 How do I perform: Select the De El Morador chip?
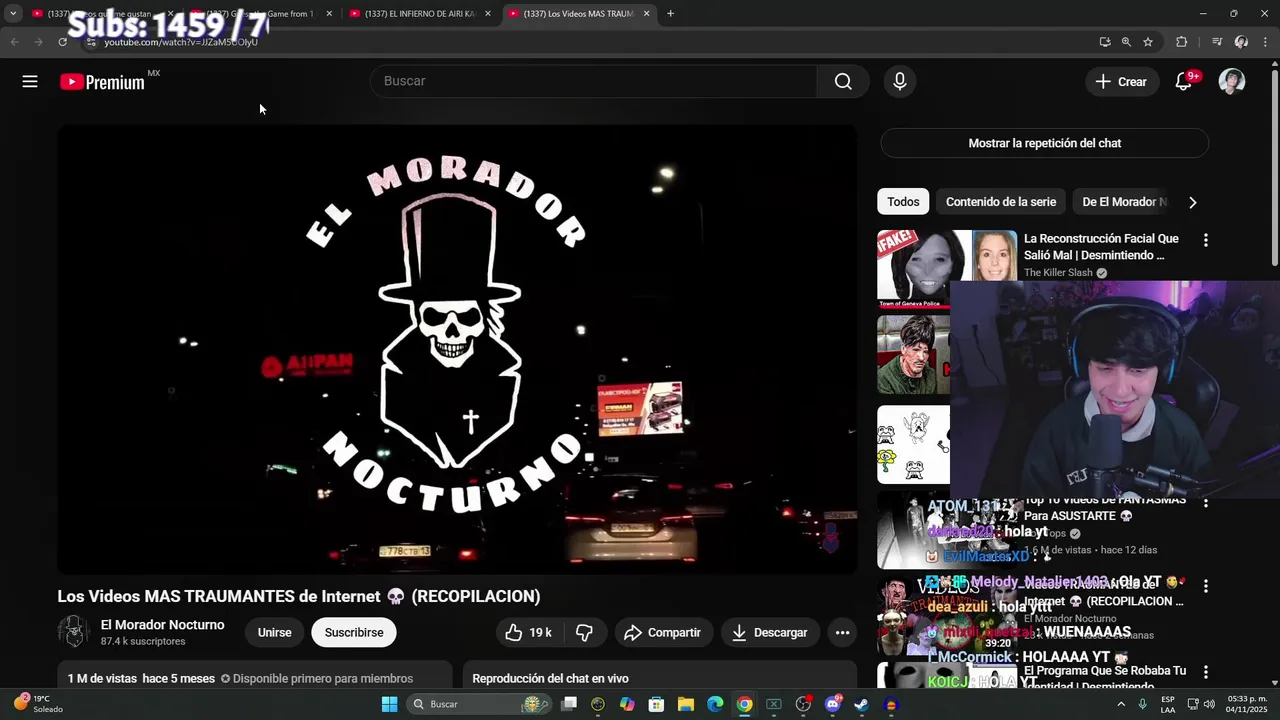tap(1124, 202)
